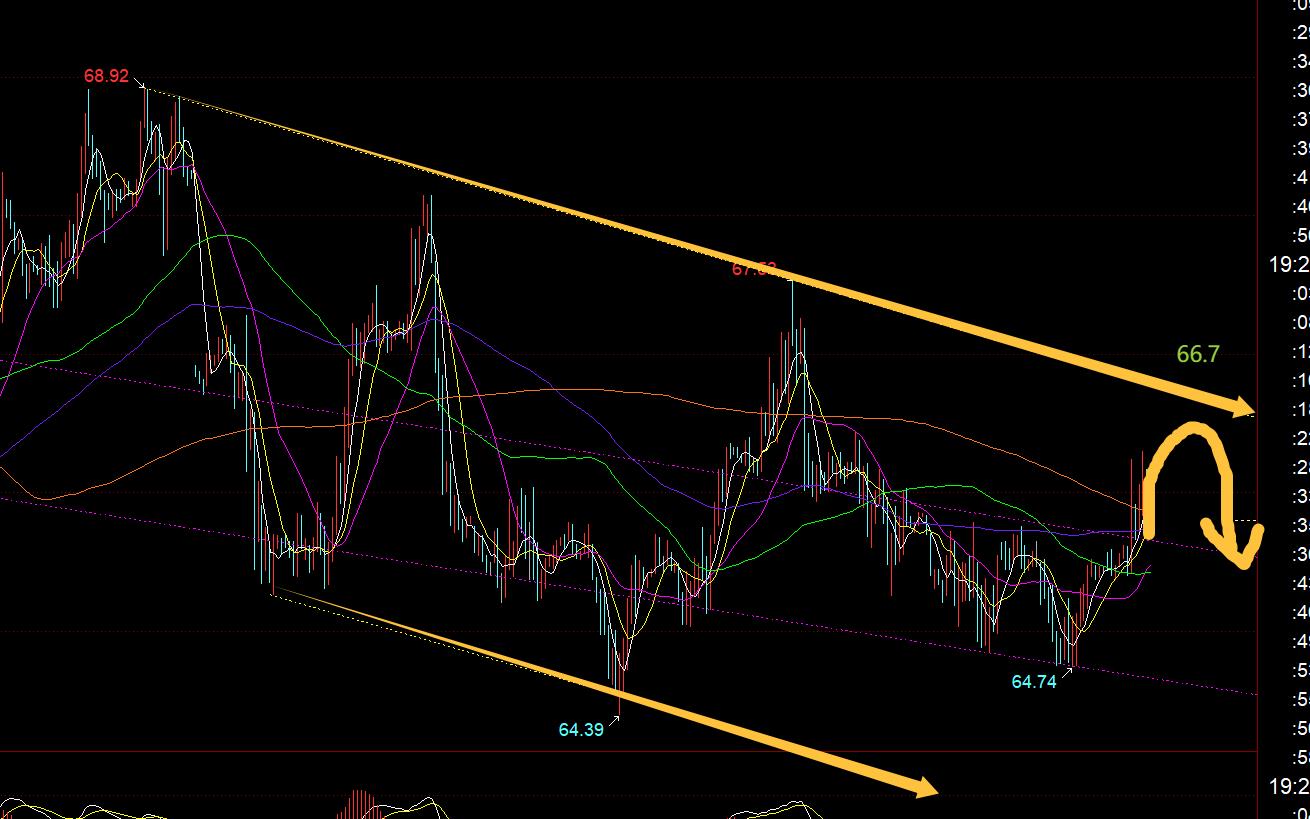Select the 19:2 time label at bottom right

pos(1289,785)
